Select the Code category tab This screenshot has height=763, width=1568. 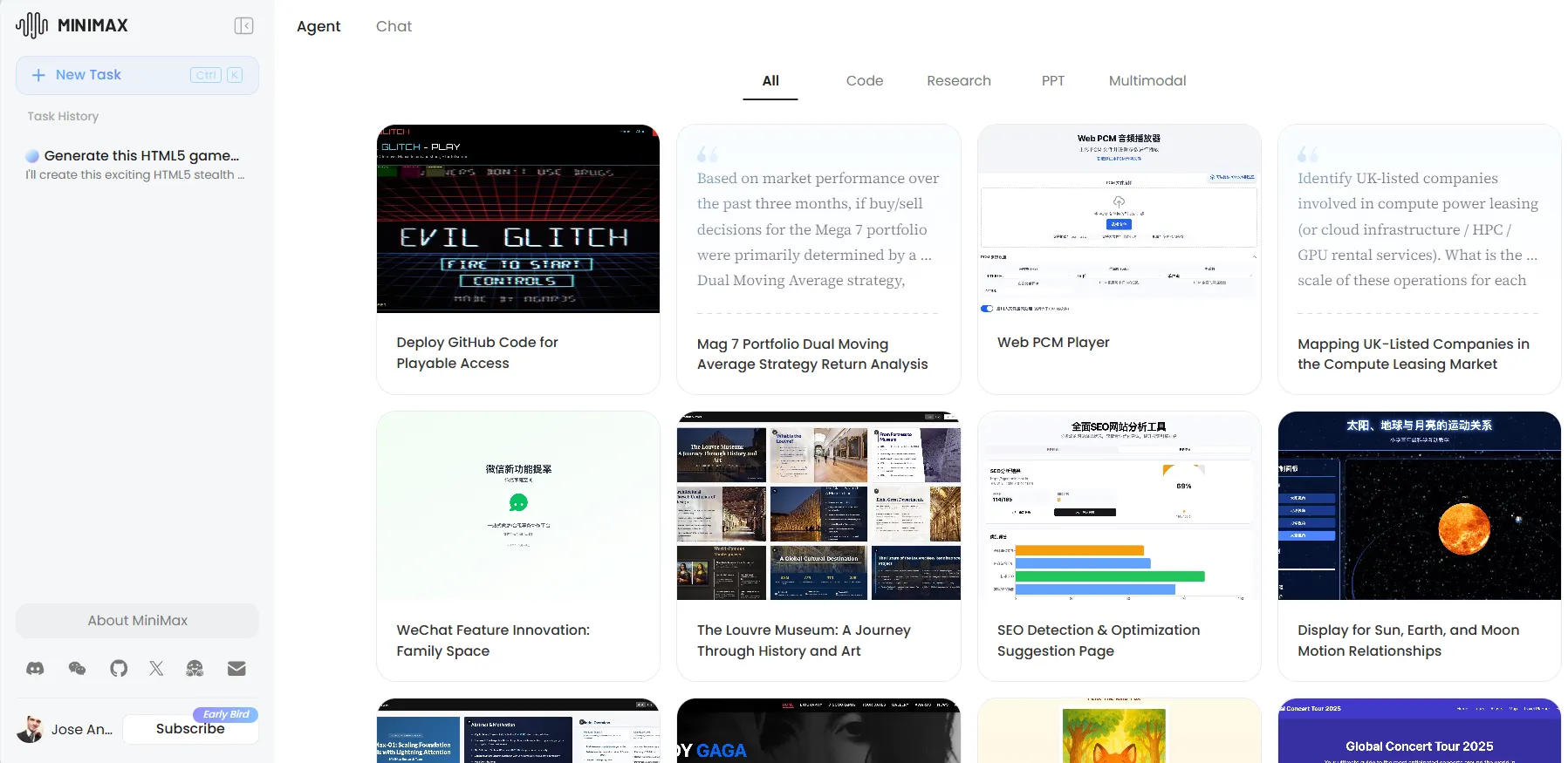[x=864, y=80]
